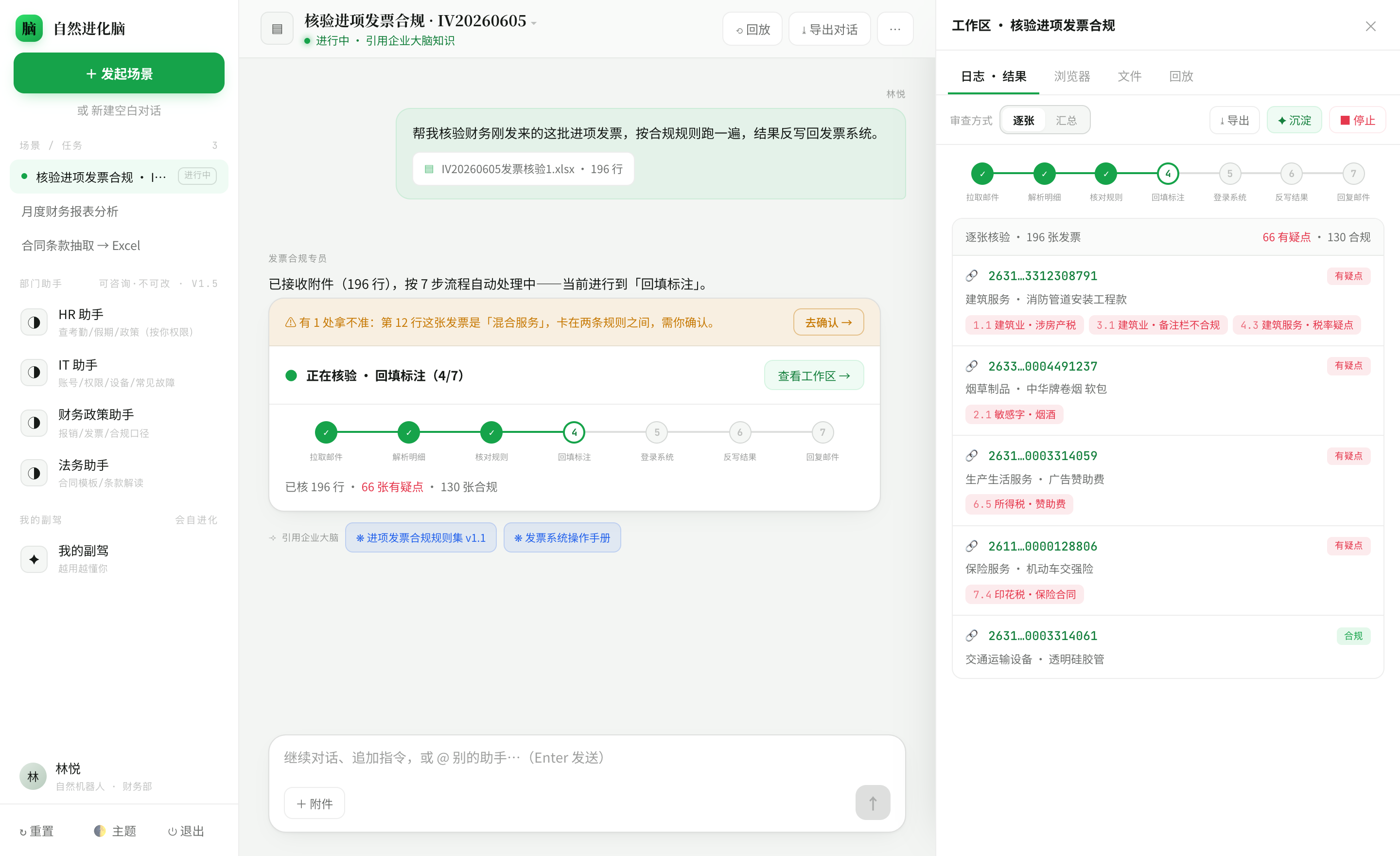Switch to 文件 tab

1130,76
